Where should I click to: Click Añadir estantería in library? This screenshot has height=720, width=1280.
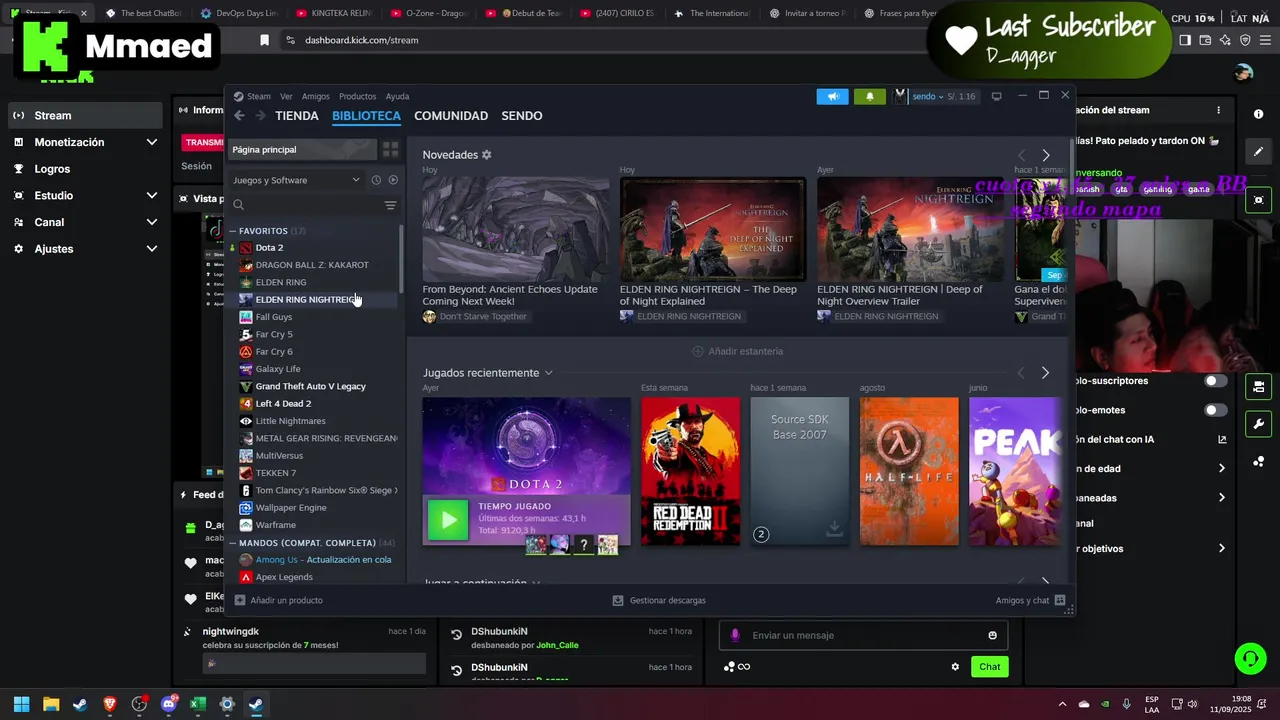tap(737, 351)
